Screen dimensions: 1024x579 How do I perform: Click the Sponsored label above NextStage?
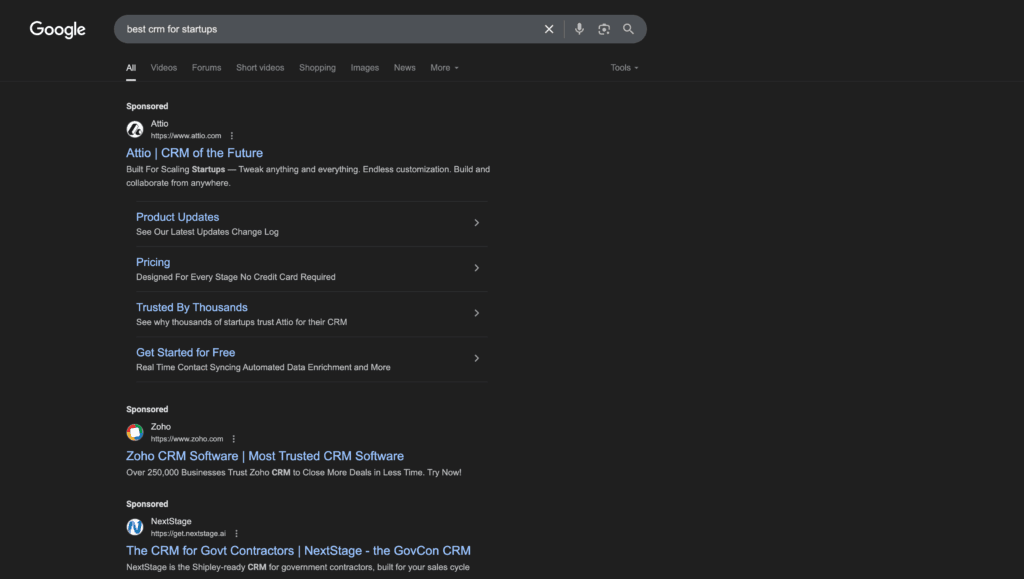pyautogui.click(x=147, y=503)
